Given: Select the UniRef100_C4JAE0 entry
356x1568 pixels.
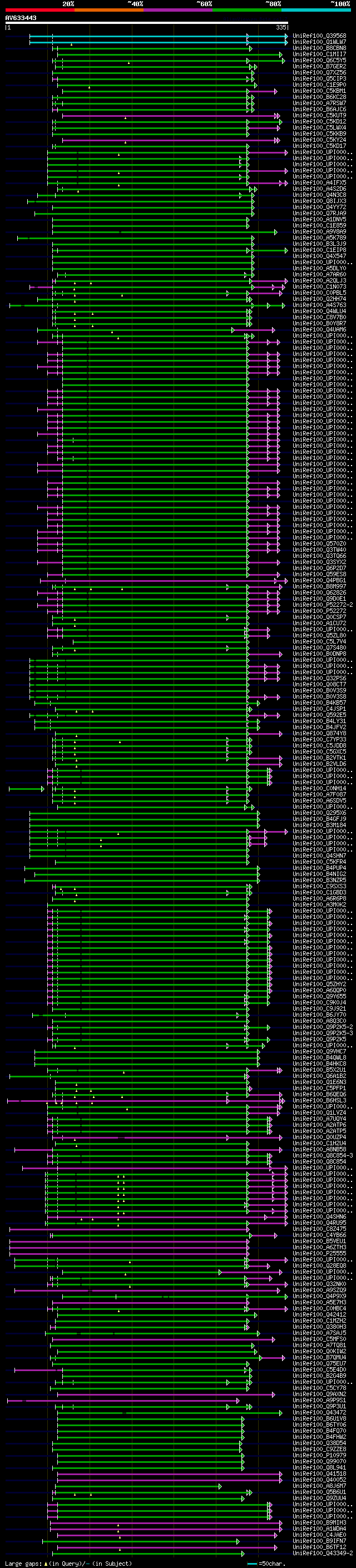Looking at the screenshot, I should click(x=319, y=1535).
